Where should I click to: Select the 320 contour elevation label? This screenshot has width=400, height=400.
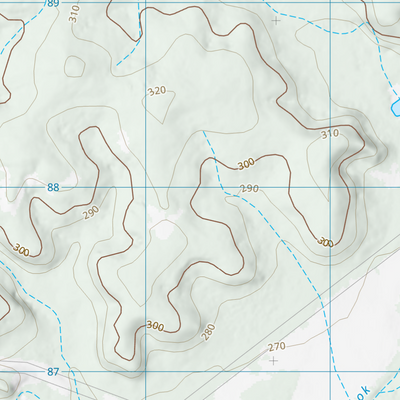pos(157,91)
